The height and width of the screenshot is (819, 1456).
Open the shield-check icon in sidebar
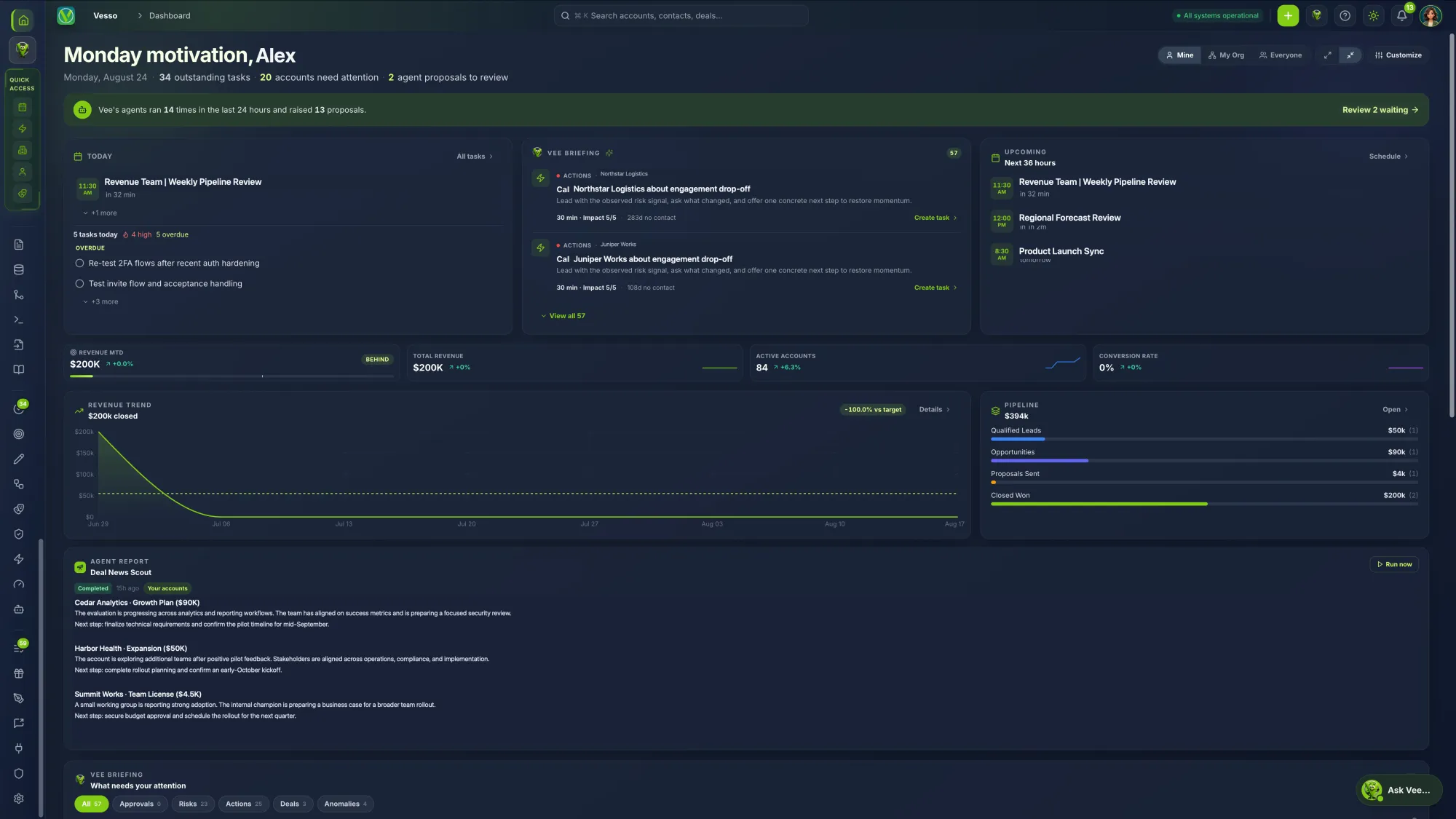19,534
